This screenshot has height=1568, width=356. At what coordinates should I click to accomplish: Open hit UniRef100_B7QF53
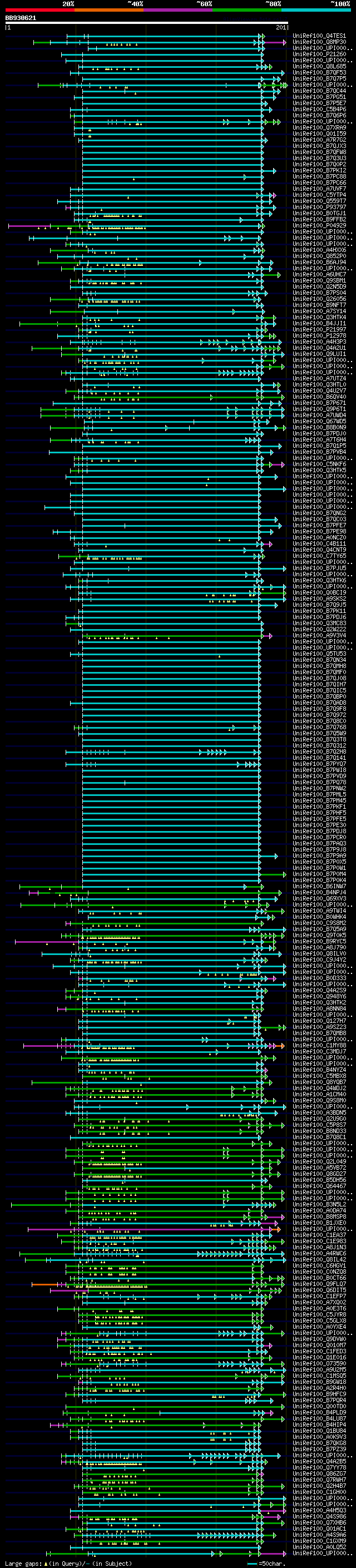coord(319,72)
